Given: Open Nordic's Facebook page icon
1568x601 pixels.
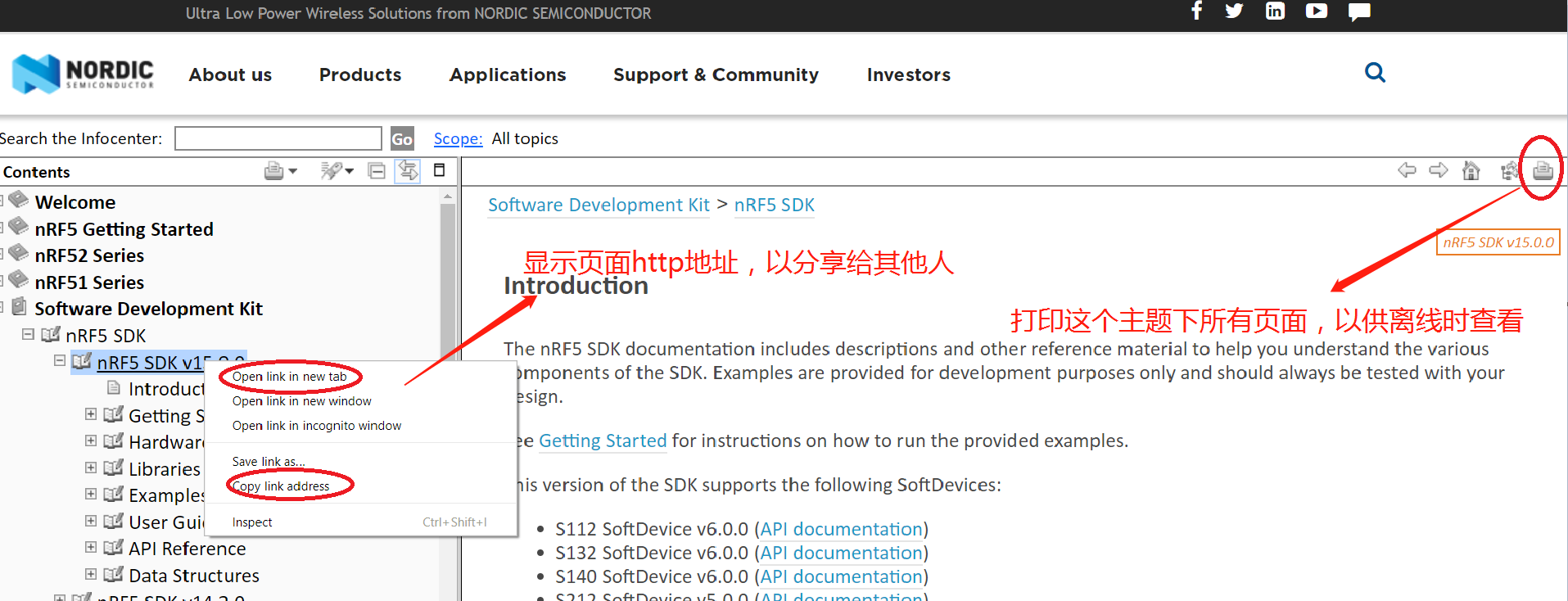Looking at the screenshot, I should 1196,11.
